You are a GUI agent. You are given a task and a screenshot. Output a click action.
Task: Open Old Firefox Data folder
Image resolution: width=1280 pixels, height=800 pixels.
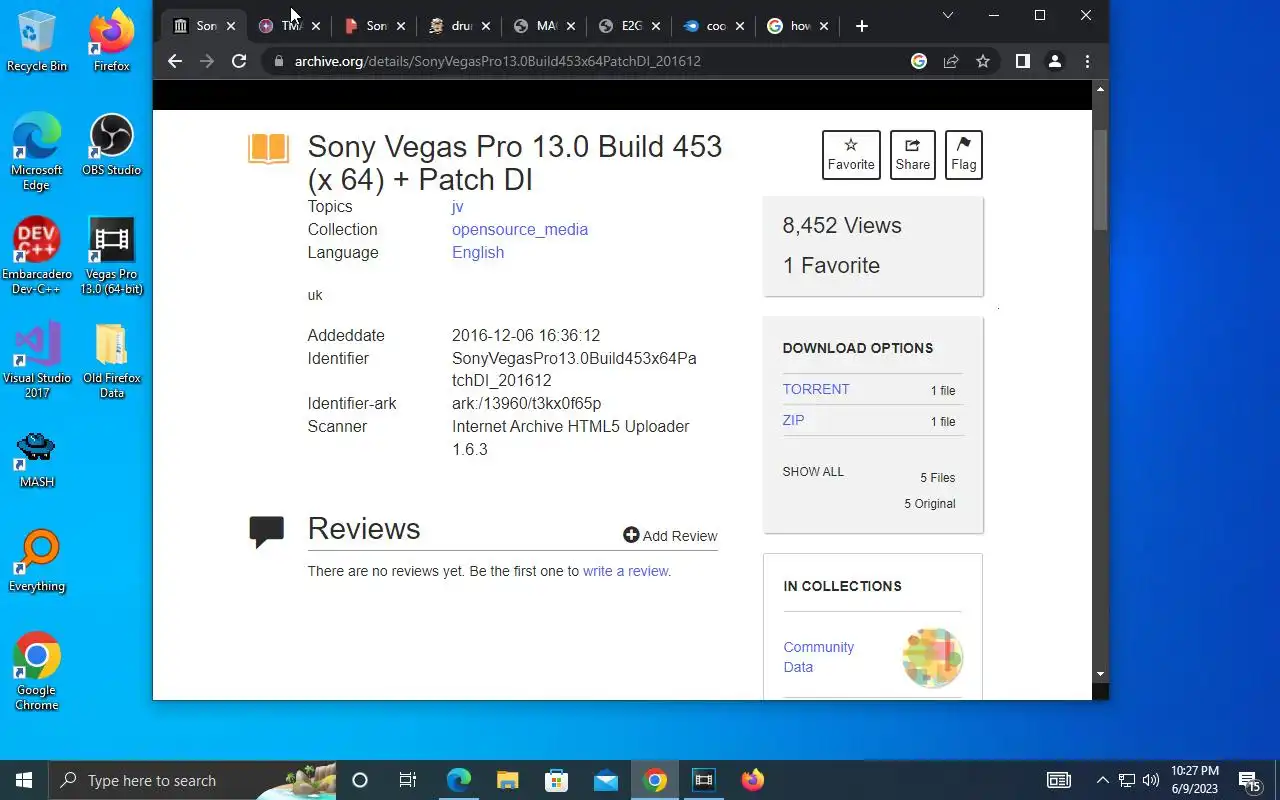click(111, 360)
